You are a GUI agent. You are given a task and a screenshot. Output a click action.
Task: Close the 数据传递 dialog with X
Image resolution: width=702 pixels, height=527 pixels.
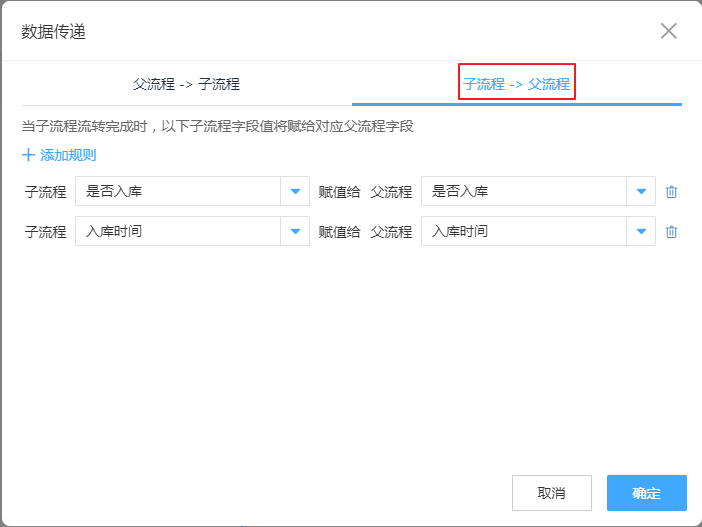coord(669,31)
